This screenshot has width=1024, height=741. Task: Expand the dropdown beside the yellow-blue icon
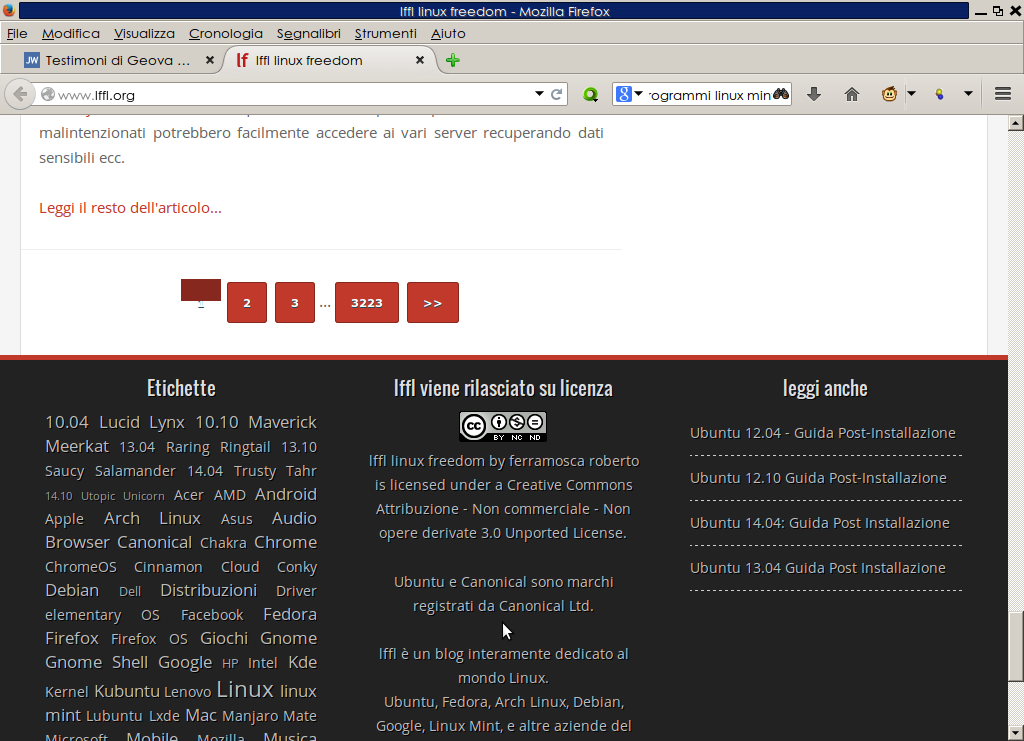tap(968, 94)
